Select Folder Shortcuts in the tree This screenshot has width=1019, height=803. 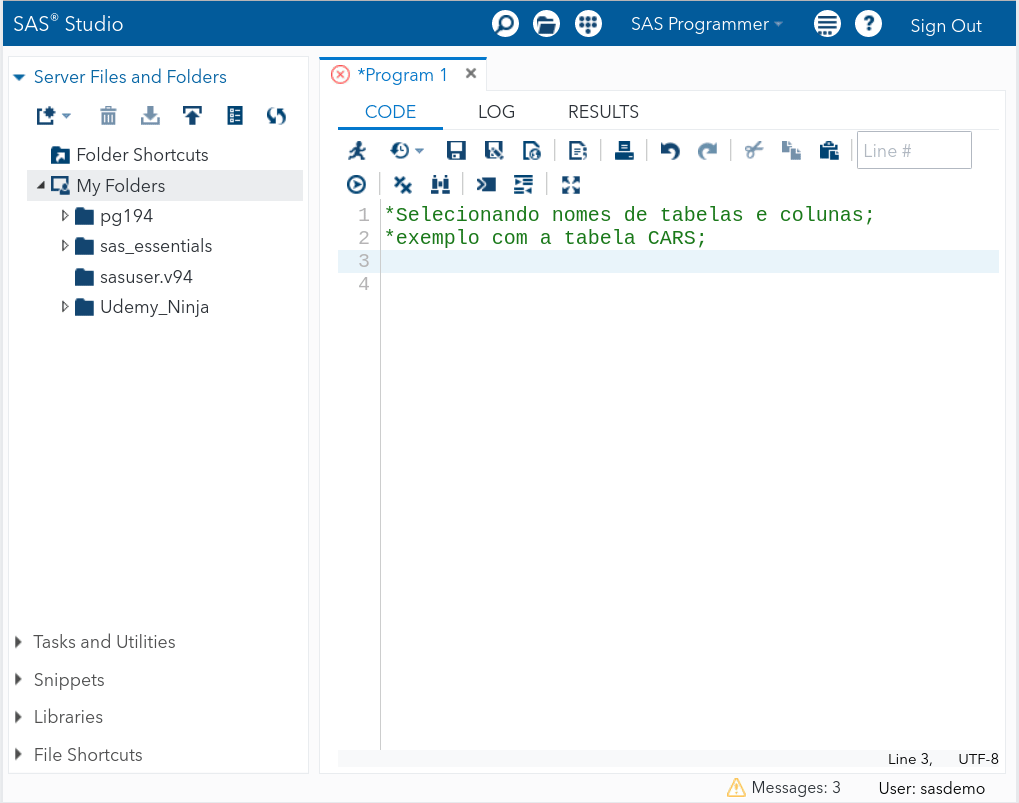(x=142, y=155)
